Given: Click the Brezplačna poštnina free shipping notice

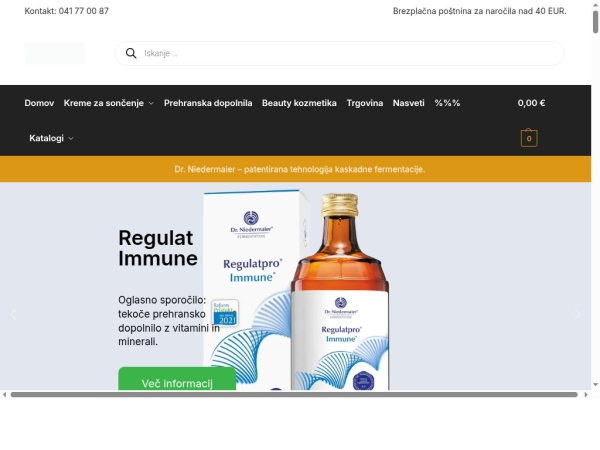Looking at the screenshot, I should pyautogui.click(x=479, y=11).
